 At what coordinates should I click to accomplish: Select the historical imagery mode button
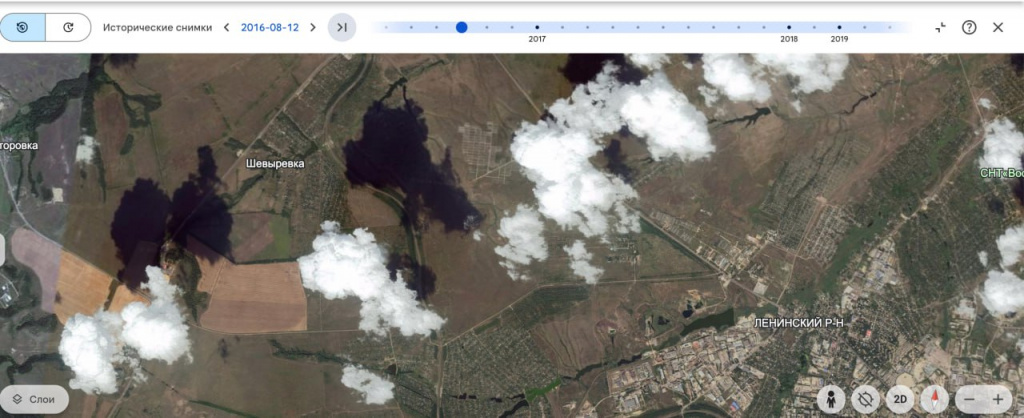(23, 27)
